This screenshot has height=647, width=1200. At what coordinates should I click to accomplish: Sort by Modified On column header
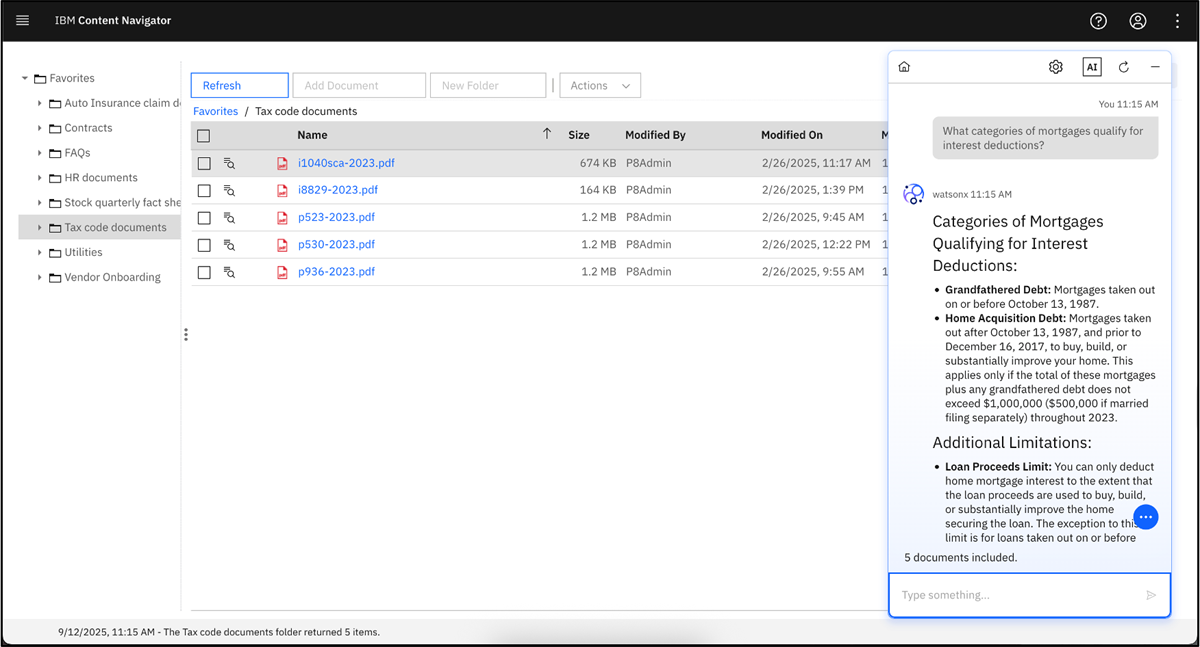(792, 135)
